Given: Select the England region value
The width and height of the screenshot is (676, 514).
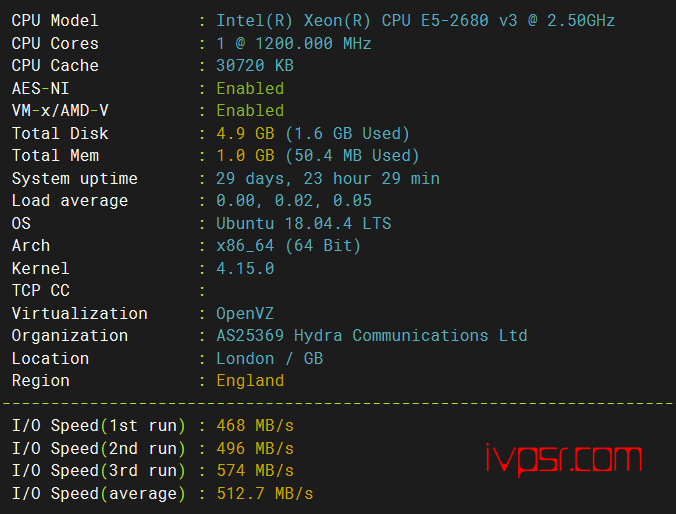Looking at the screenshot, I should (x=250, y=381).
